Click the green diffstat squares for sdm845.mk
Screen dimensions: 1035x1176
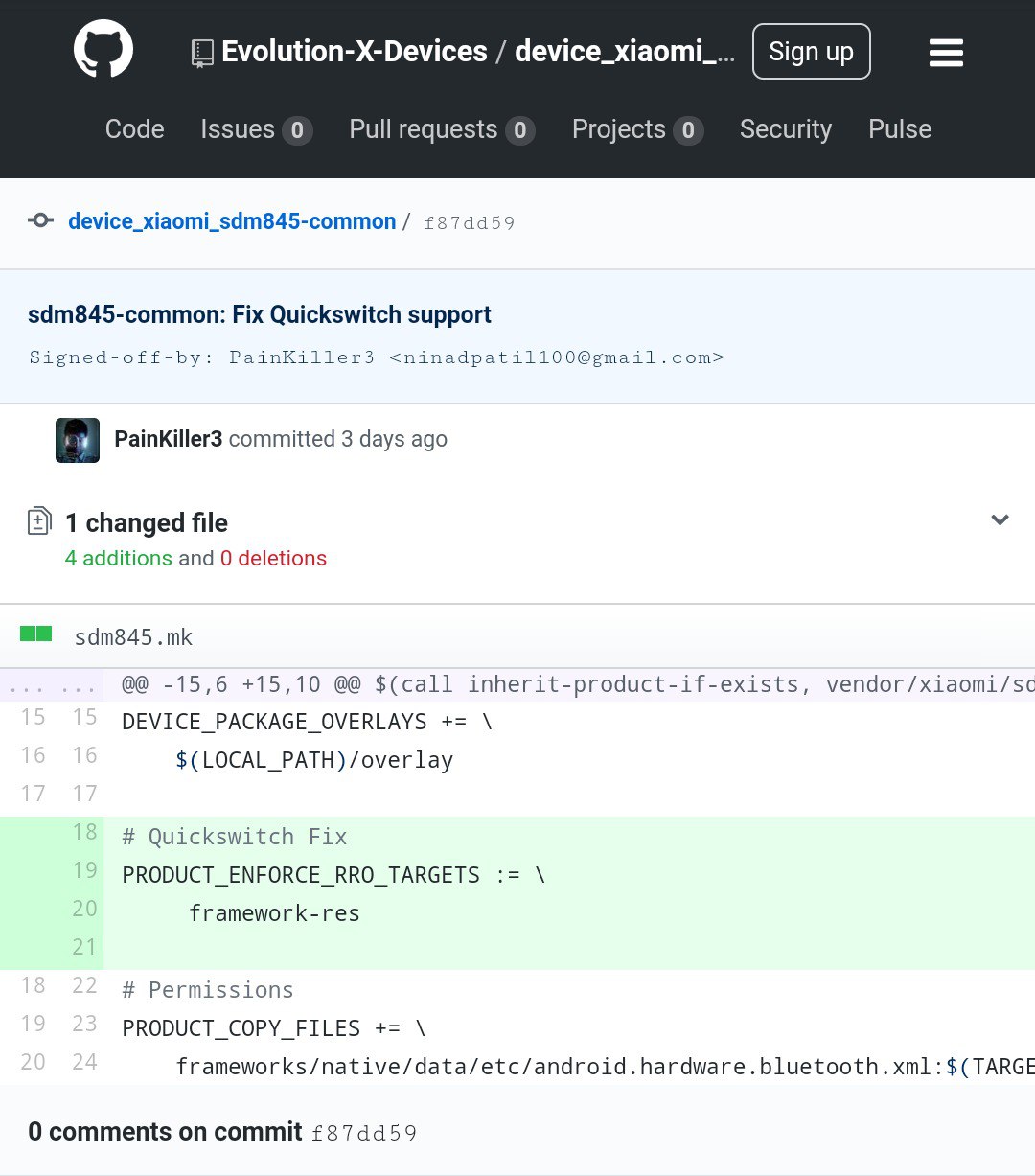(x=36, y=634)
